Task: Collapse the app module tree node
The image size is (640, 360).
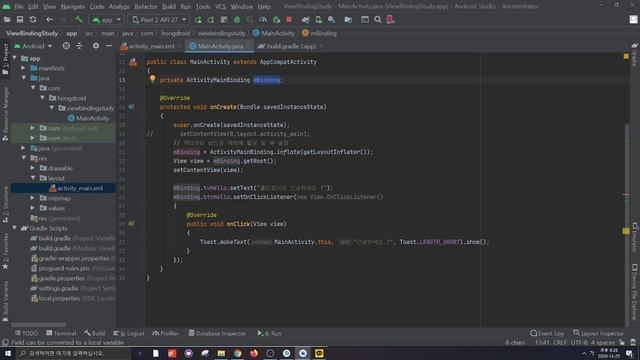Action: 15,58
